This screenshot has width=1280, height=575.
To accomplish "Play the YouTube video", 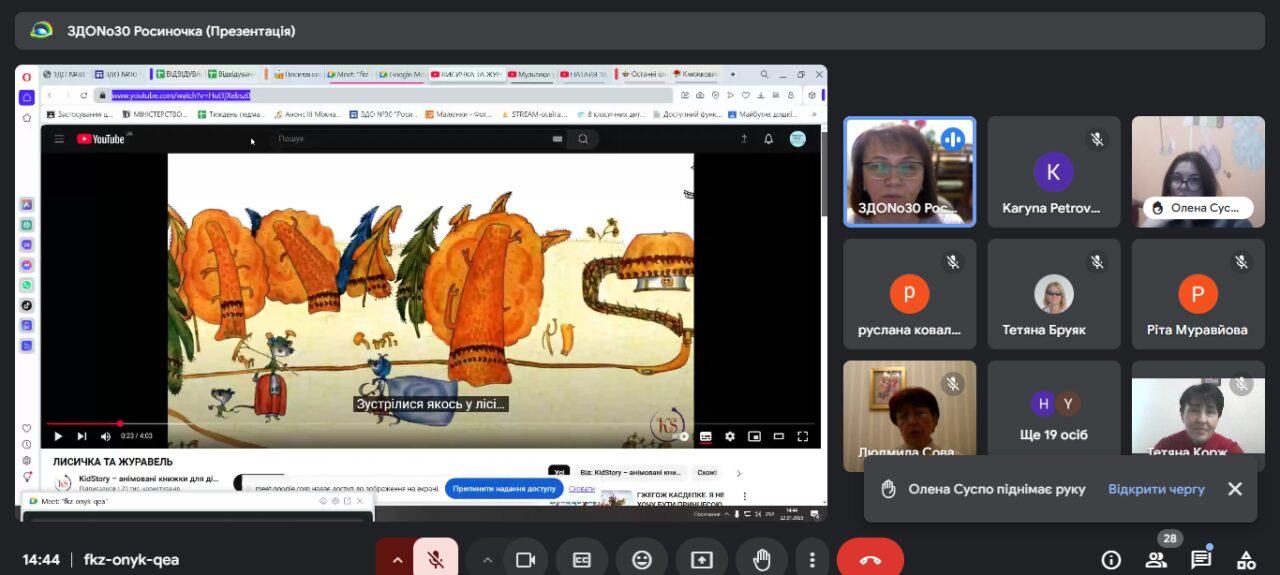I will pos(58,436).
